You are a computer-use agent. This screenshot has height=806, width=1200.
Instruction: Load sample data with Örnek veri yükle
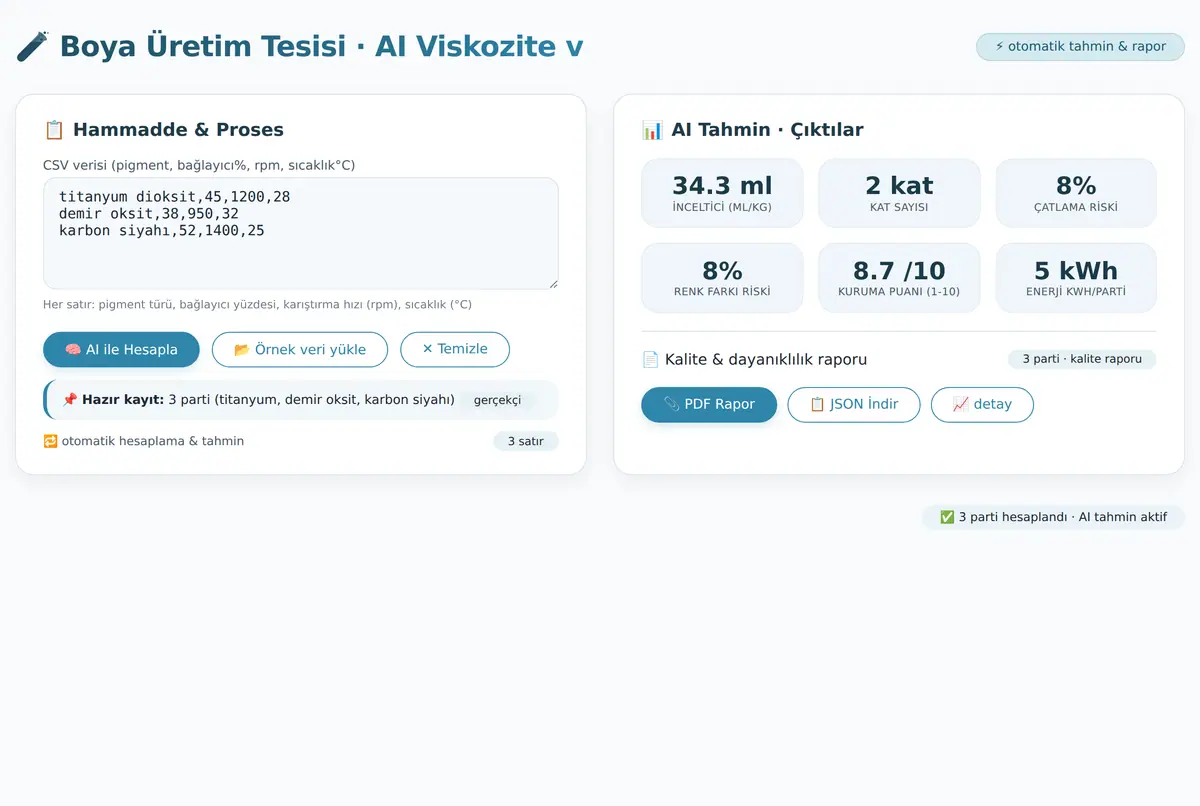coord(300,350)
